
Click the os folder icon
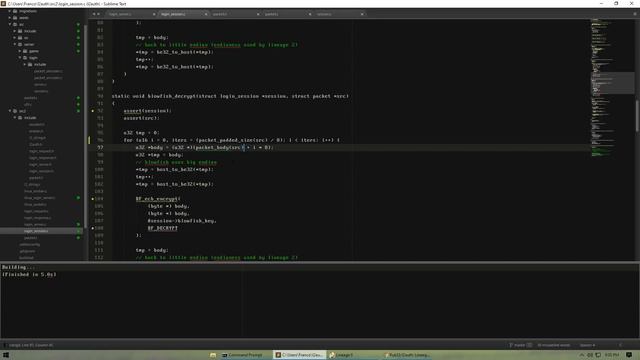(20, 38)
